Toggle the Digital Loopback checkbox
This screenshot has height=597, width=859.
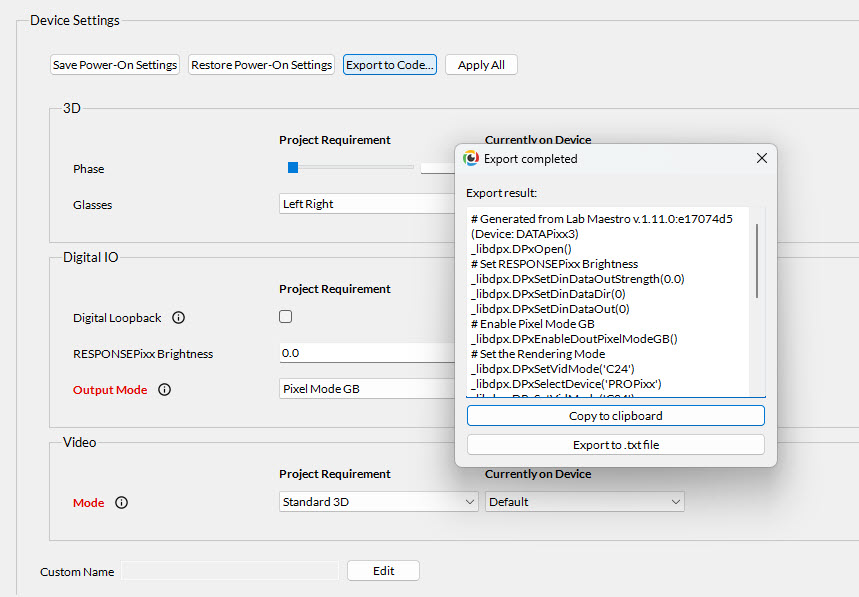[x=285, y=317]
